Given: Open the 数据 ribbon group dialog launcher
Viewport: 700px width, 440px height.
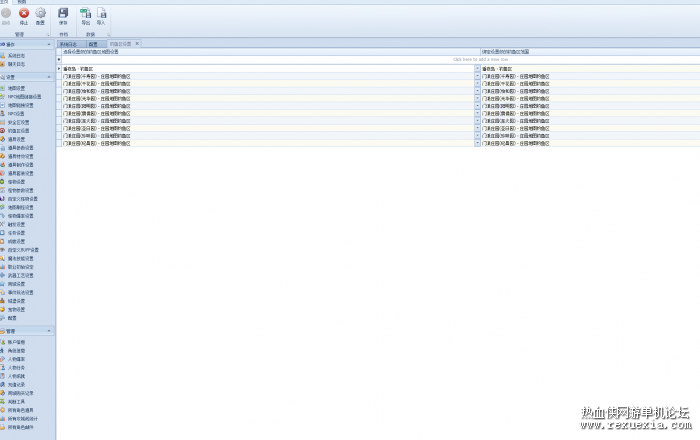Looking at the screenshot, I should pyautogui.click(x=108, y=34).
